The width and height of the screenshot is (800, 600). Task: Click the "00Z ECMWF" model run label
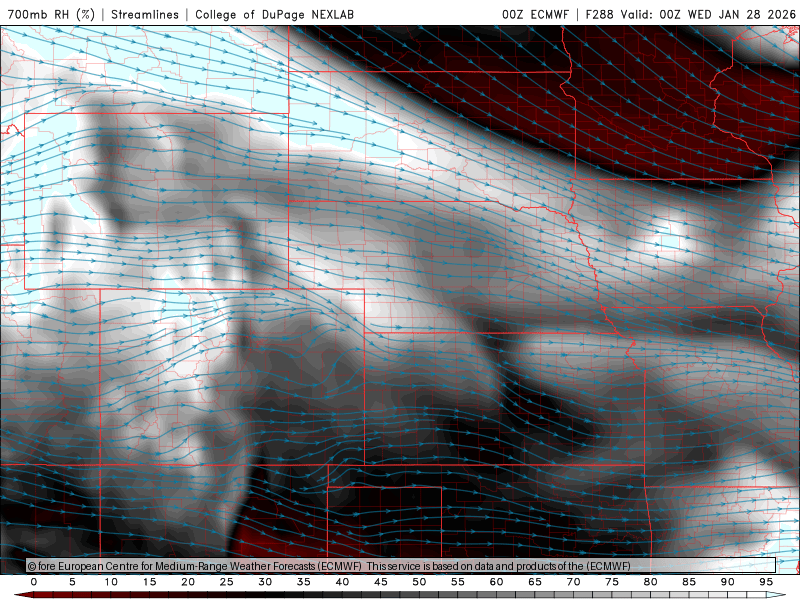pyautogui.click(x=535, y=14)
